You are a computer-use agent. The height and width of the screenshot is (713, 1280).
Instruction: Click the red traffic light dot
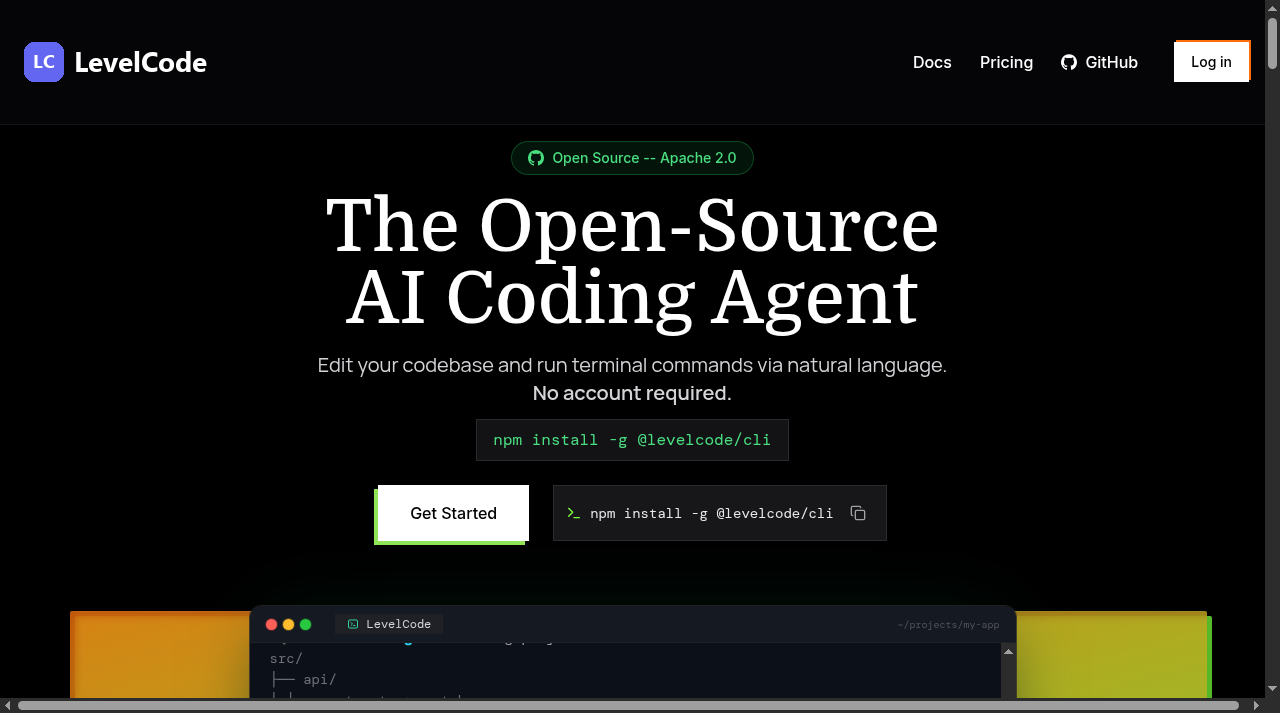click(271, 624)
